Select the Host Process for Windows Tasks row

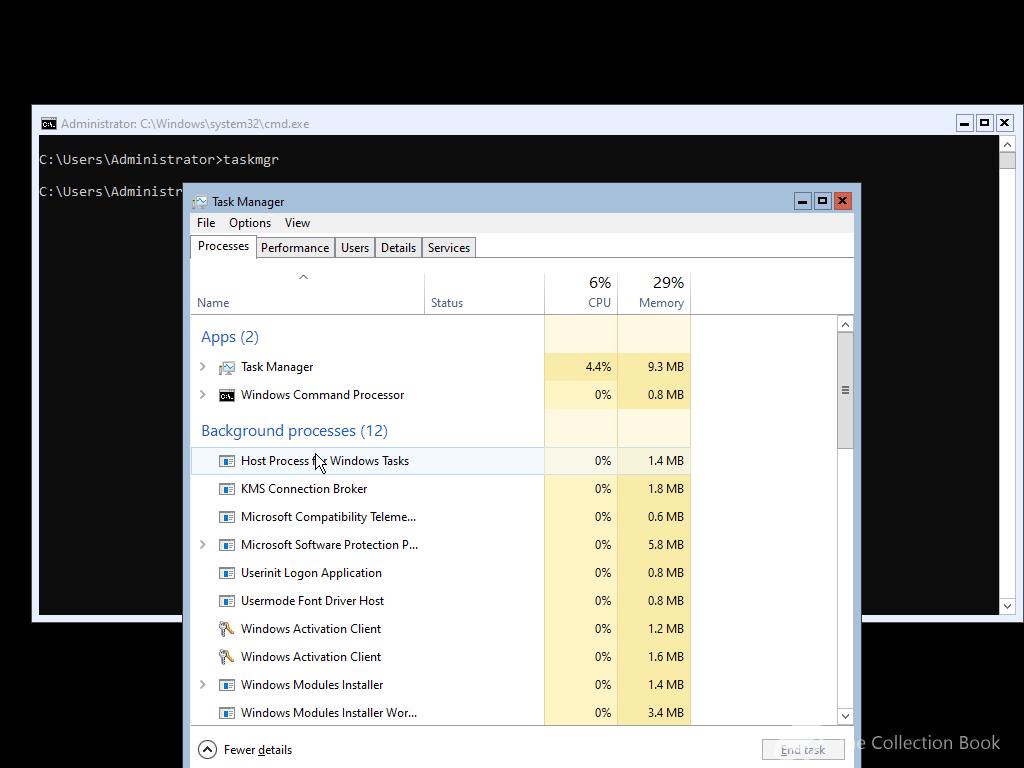pos(441,461)
